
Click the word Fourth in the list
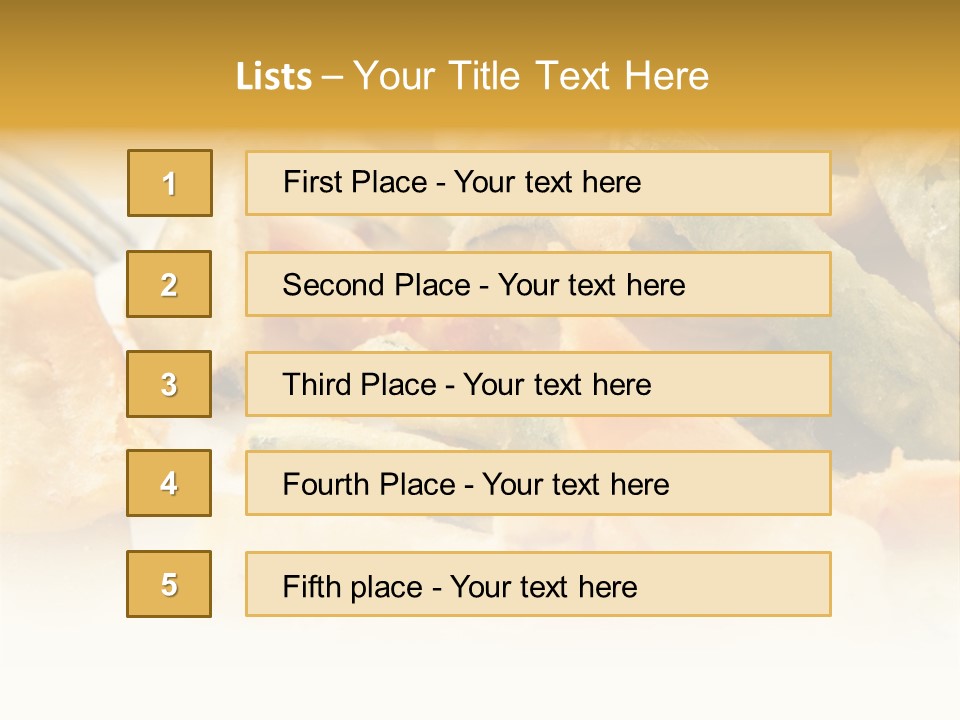tap(326, 485)
